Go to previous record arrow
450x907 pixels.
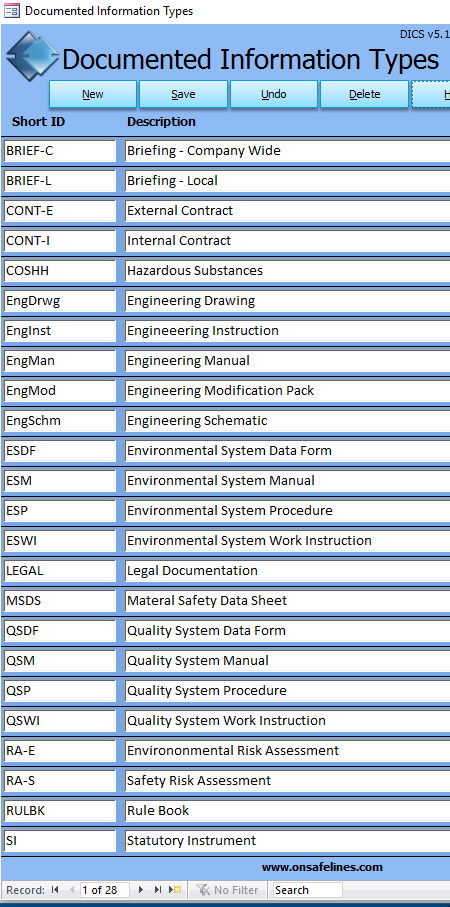tap(71, 890)
